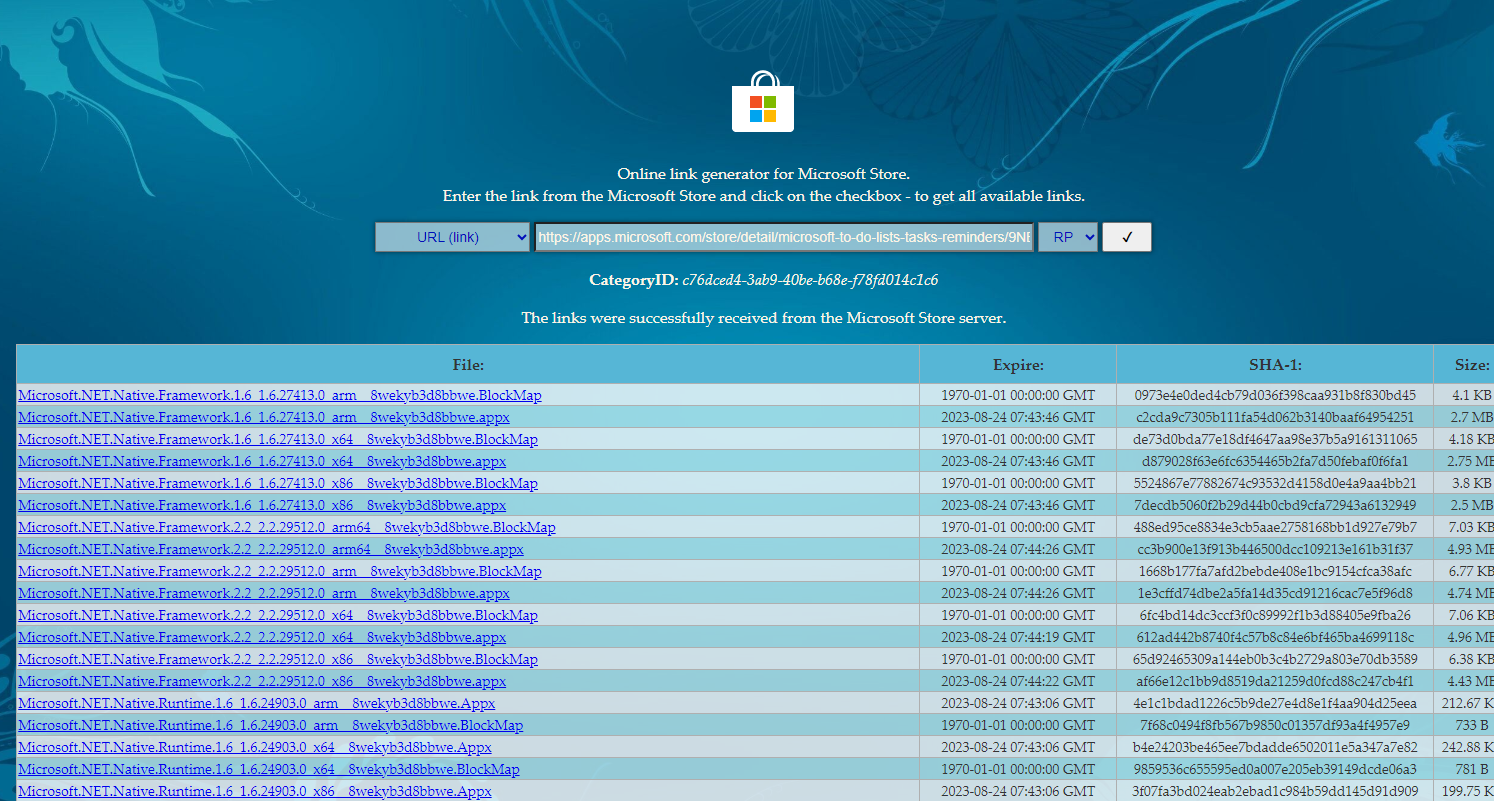Download NET.Native.Runtime.1.6 arm Appx package
1494x801 pixels.
pos(256,703)
